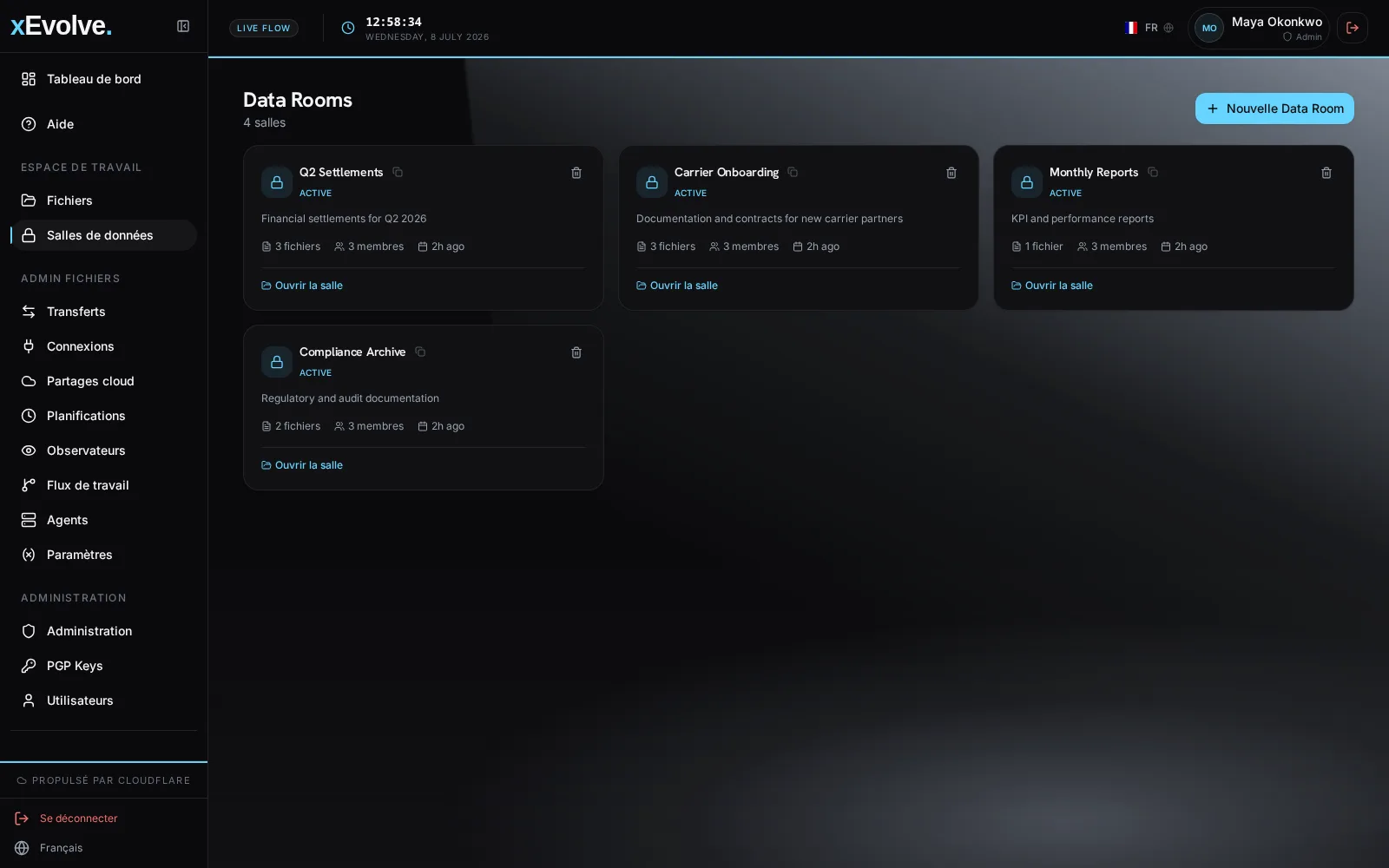Viewport: 1389px width, 868px height.
Task: Click the Q2 Settlements lock icon
Action: [277, 182]
